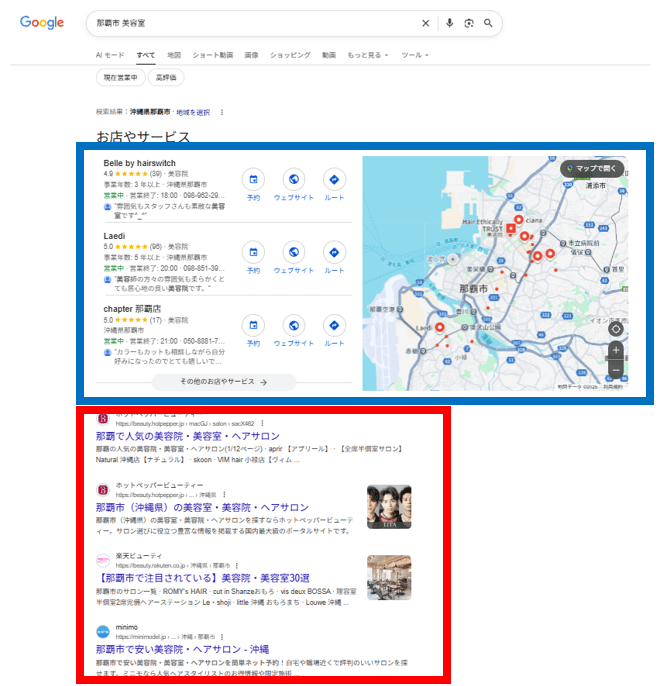The width and height of the screenshot is (671, 686).
Task: Click the 予約 icon for Belle by hairswitch
Action: (253, 179)
